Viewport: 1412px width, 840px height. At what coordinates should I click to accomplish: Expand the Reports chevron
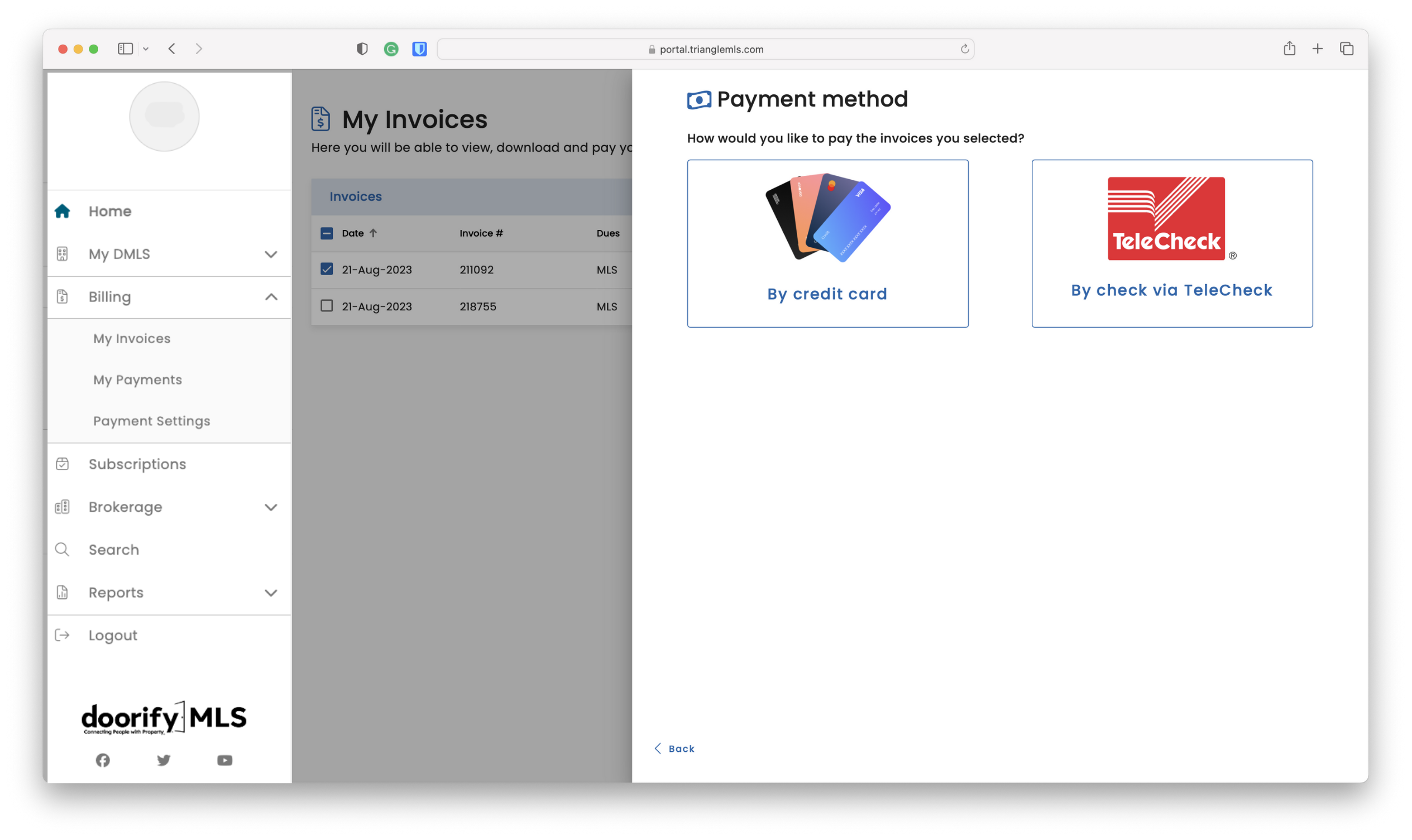(x=271, y=593)
